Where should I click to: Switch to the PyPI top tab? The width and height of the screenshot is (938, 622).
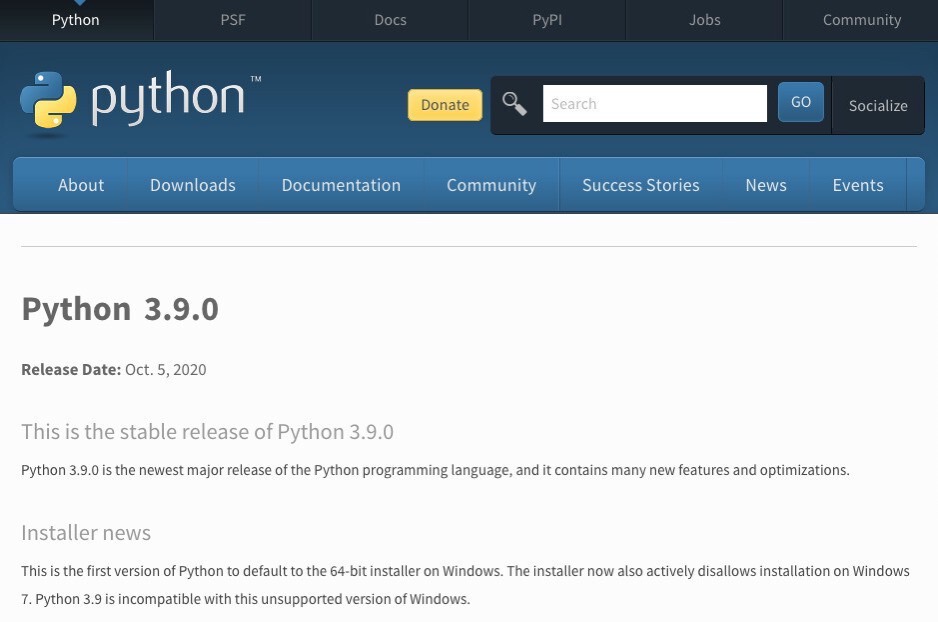[547, 20]
